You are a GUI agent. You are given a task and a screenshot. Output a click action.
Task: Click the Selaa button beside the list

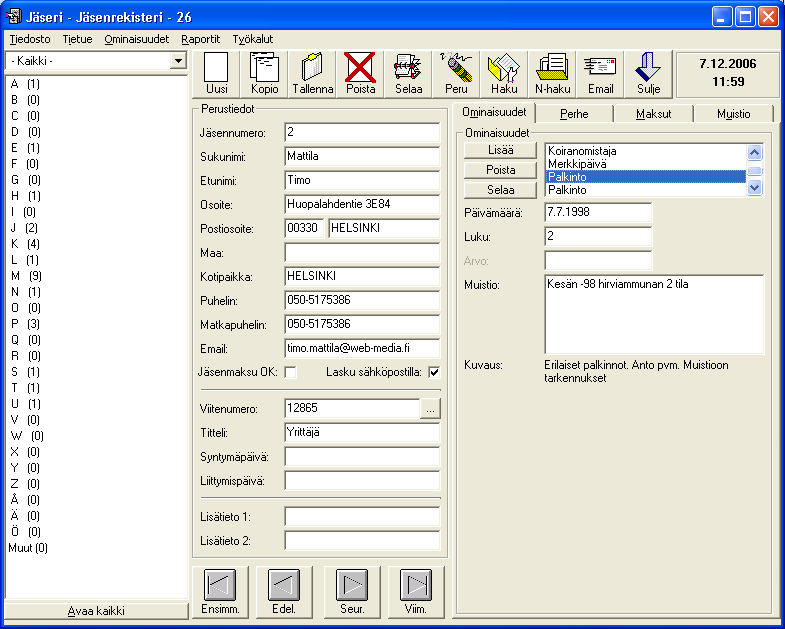click(500, 190)
